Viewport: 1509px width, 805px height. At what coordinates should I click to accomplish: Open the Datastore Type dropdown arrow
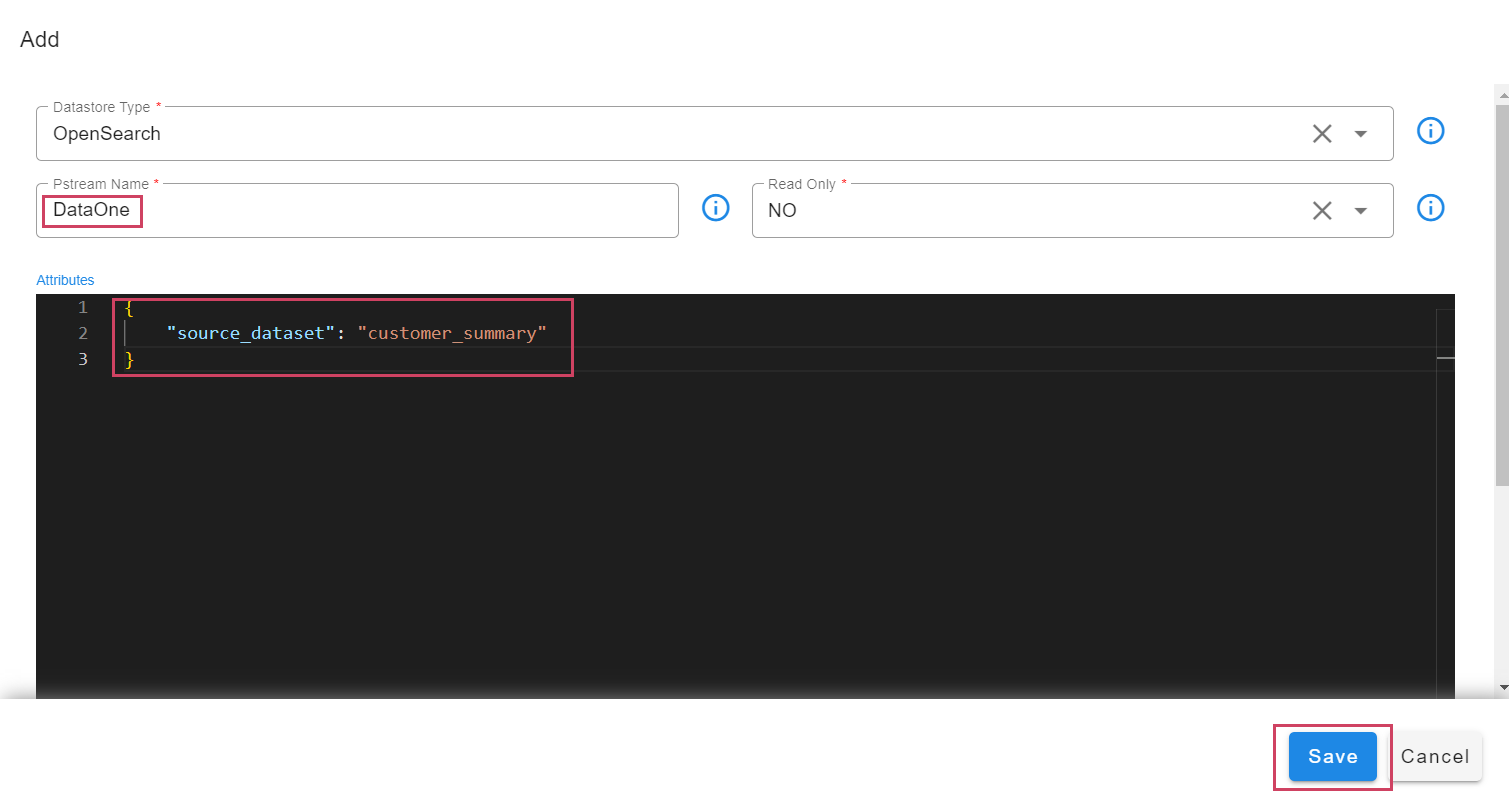coord(1361,133)
